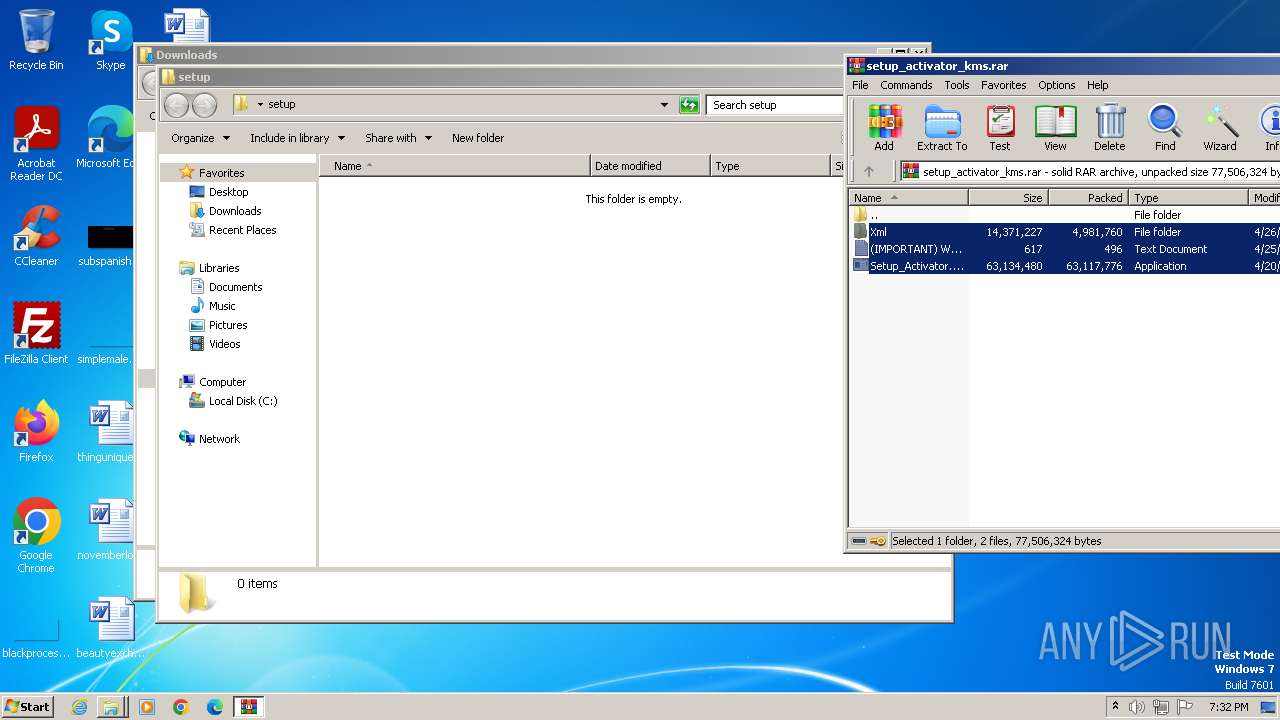1280x720 pixels.
Task: Sort by Name column in setup window
Action: (x=455, y=166)
